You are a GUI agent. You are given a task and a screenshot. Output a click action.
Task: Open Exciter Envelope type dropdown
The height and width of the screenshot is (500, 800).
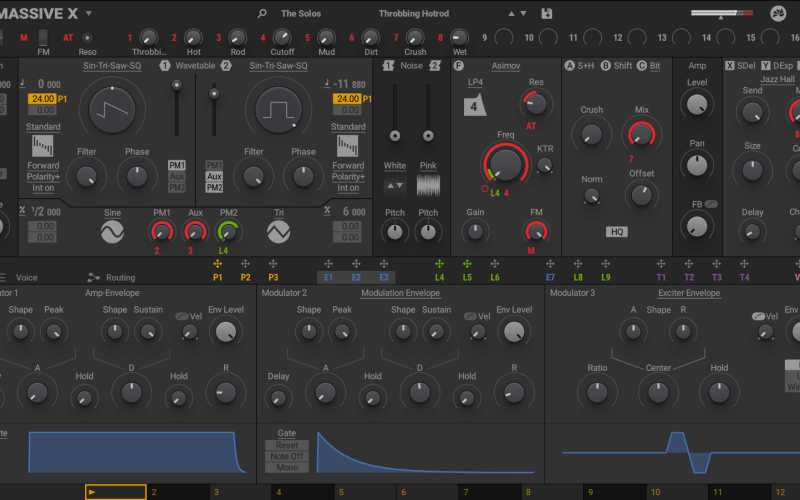coord(689,293)
